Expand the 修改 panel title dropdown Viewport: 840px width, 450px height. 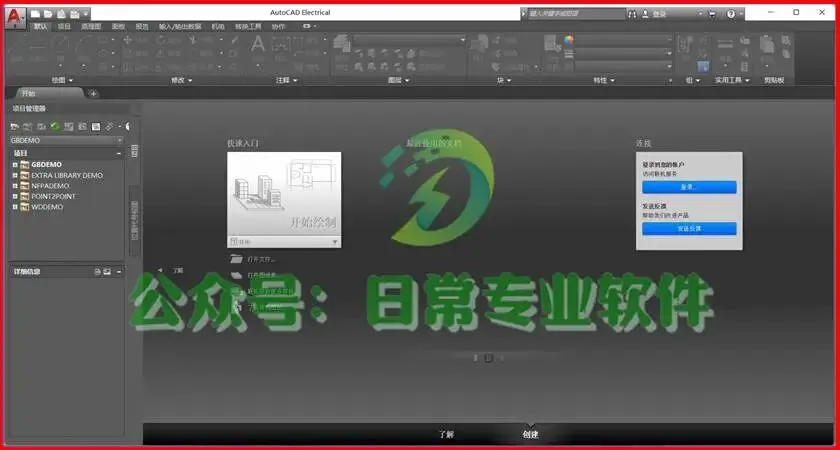point(181,80)
